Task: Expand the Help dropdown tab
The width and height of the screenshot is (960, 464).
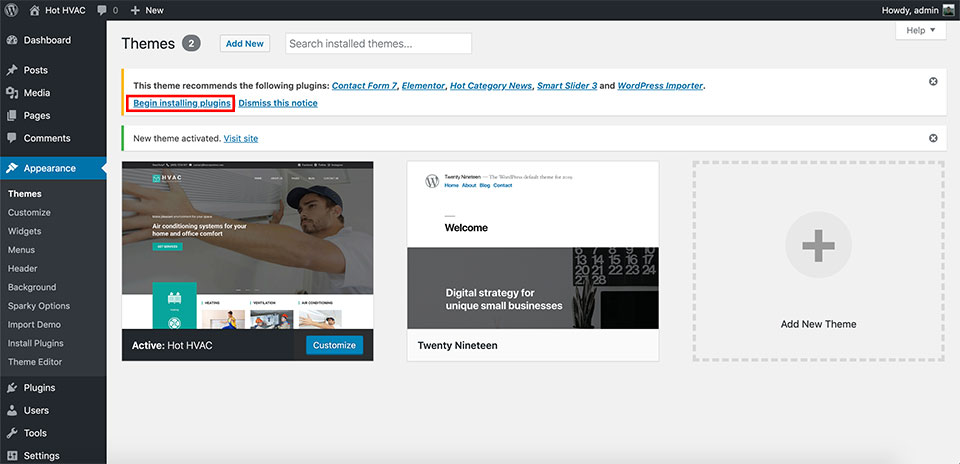Action: [x=921, y=30]
